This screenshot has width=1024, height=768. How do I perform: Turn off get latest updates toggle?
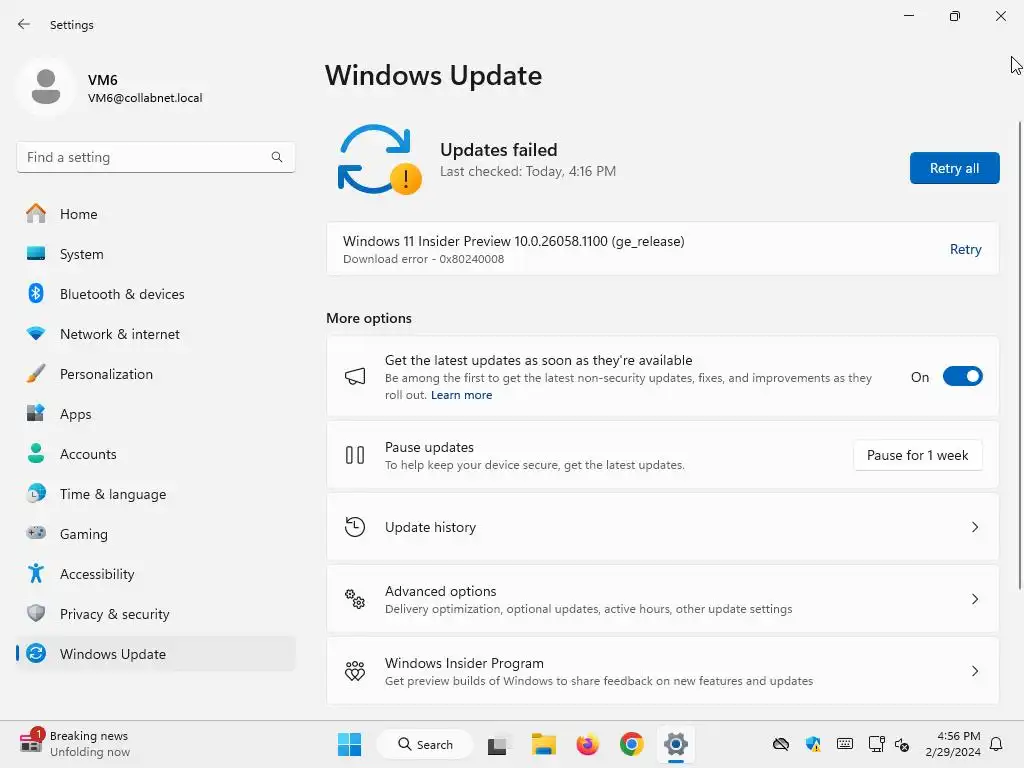[x=963, y=377]
